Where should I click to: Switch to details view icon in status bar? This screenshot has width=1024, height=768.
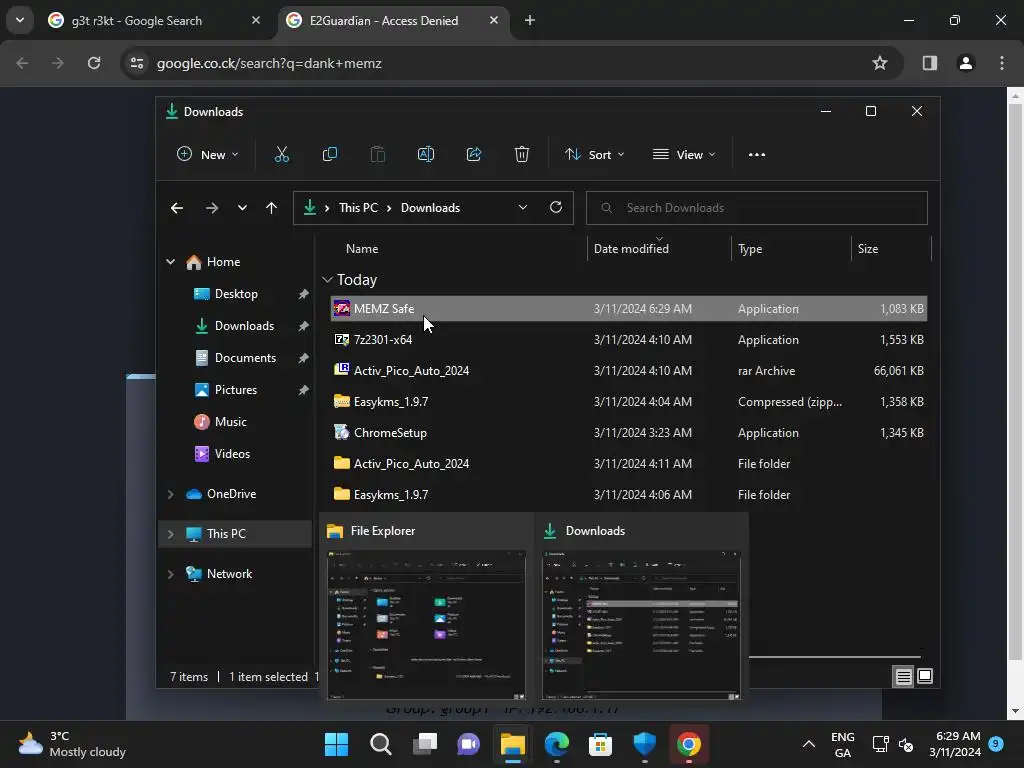click(x=903, y=677)
